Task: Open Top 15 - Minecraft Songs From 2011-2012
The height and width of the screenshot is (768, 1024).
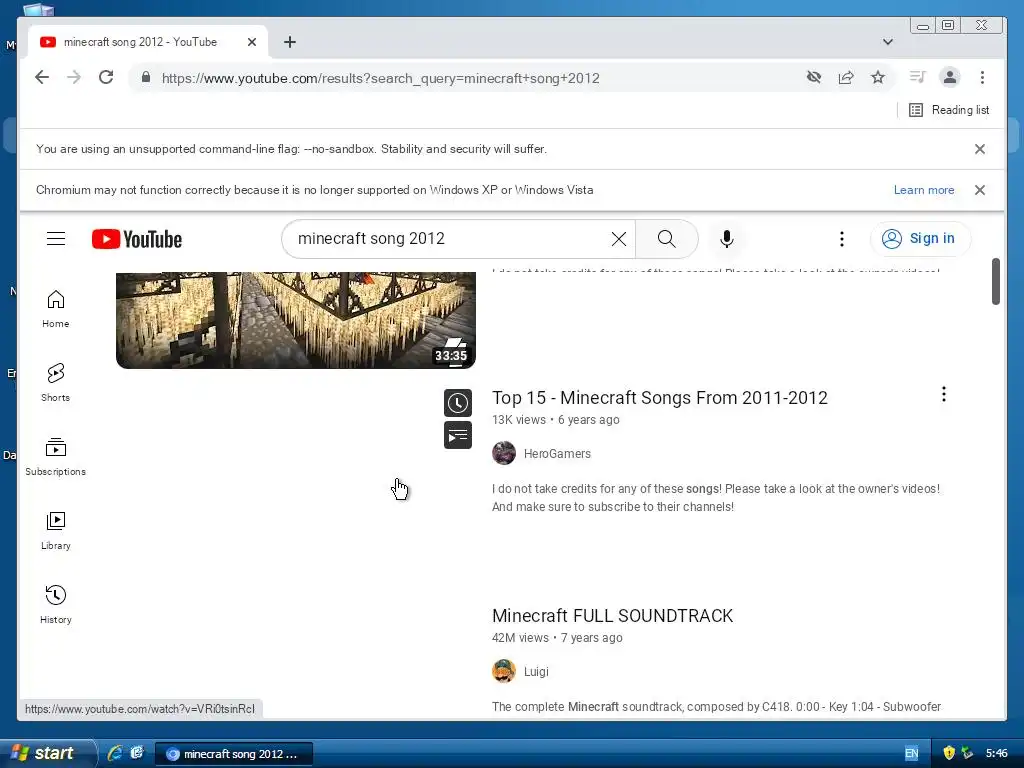Action: click(660, 398)
